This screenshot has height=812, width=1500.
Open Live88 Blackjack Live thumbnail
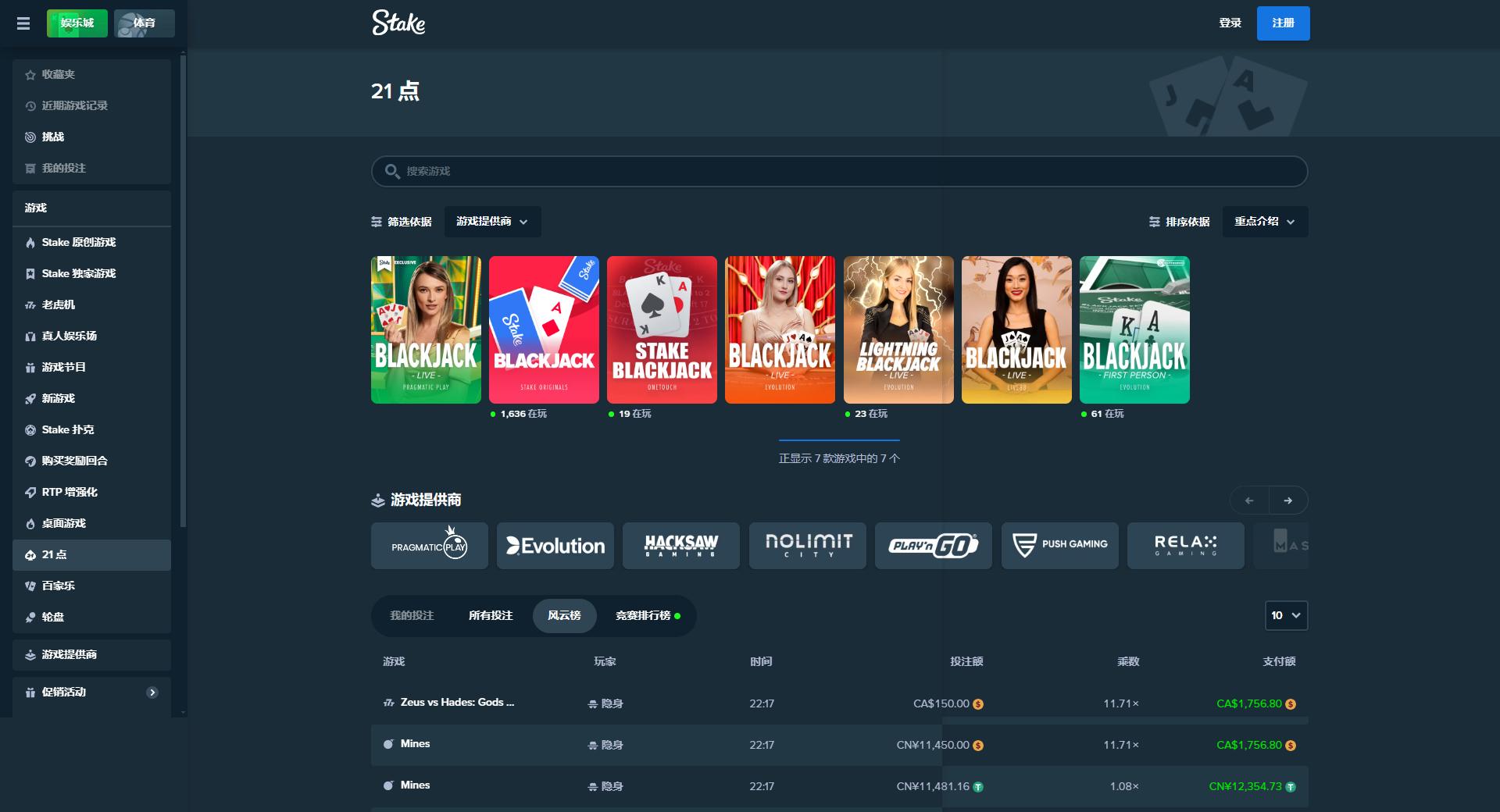click(1016, 329)
